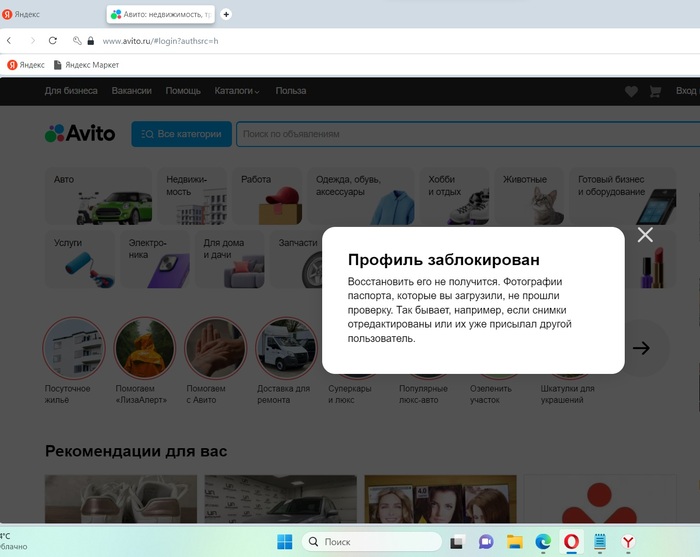Open Одежда, обувь, аксессуары category
The image size is (700, 557).
361,196
